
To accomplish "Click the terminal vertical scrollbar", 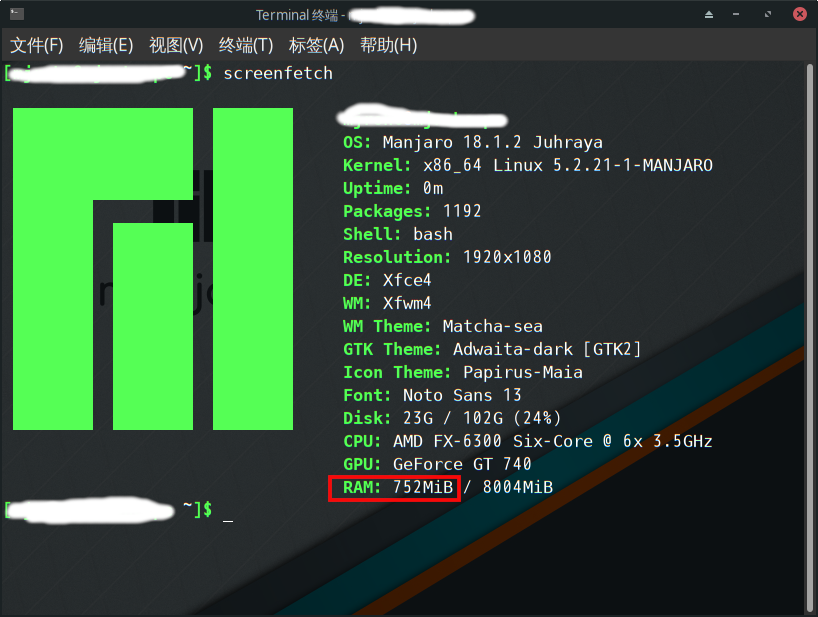I will tap(810, 338).
